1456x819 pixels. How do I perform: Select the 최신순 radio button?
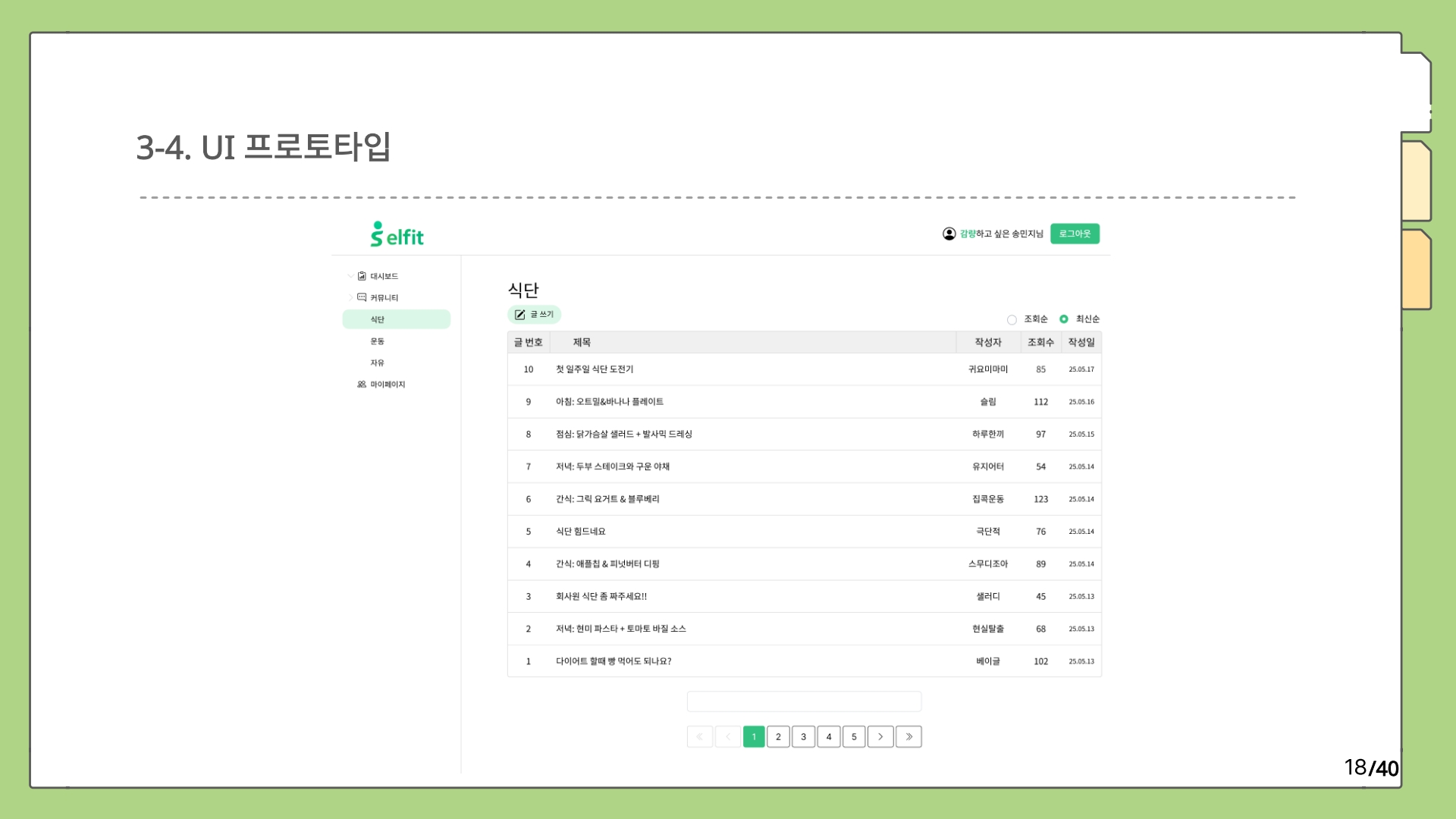(x=1064, y=319)
